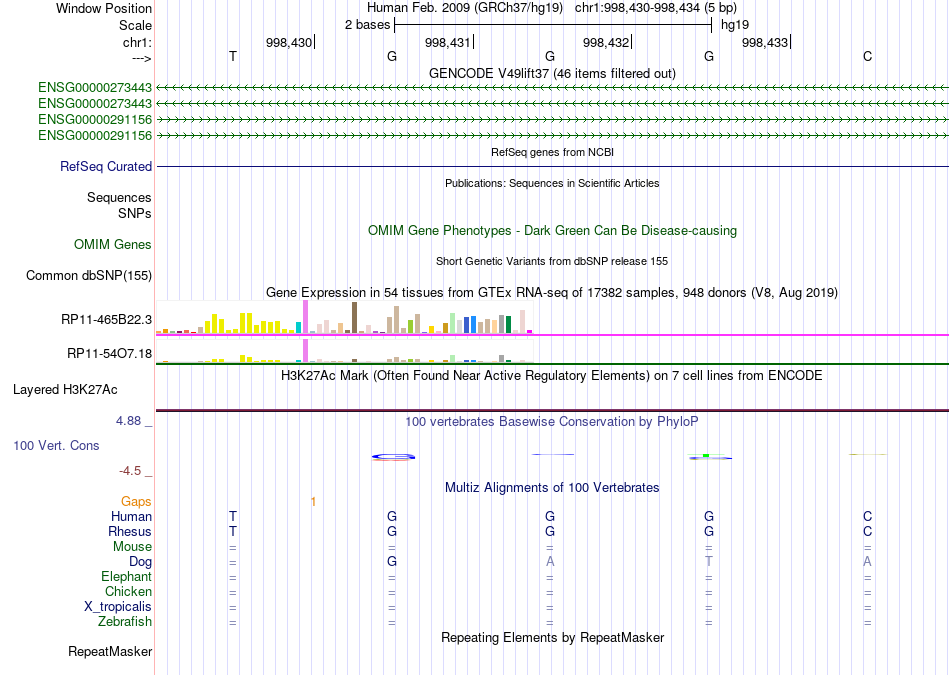Click the X_tropicalis species label
Viewport: 950px width, 675px height.
[118, 607]
